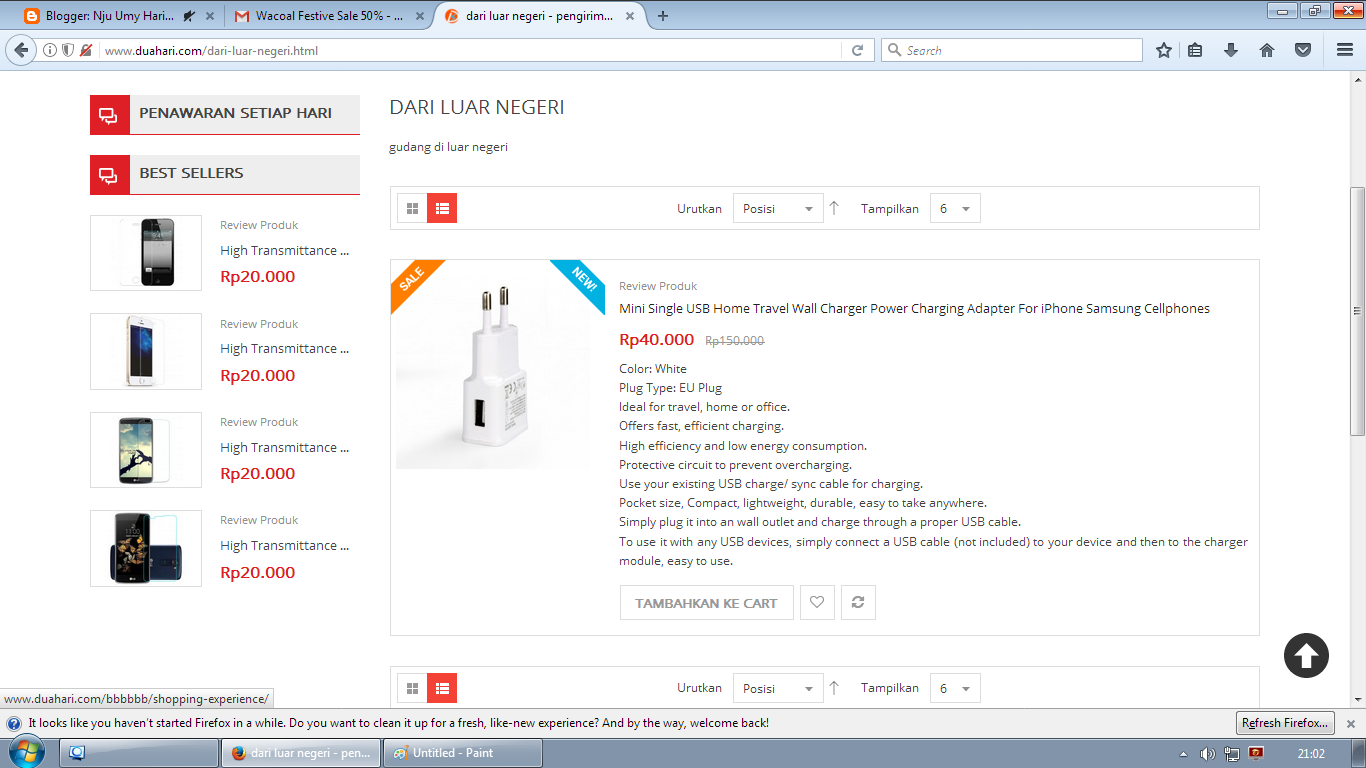This screenshot has height=768, width=1366.
Task: Click the Firefox Search box
Action: (x=1011, y=50)
